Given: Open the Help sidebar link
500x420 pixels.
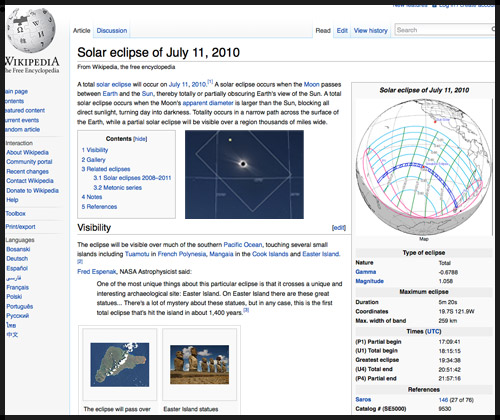Looking at the screenshot, I should 12,200.
